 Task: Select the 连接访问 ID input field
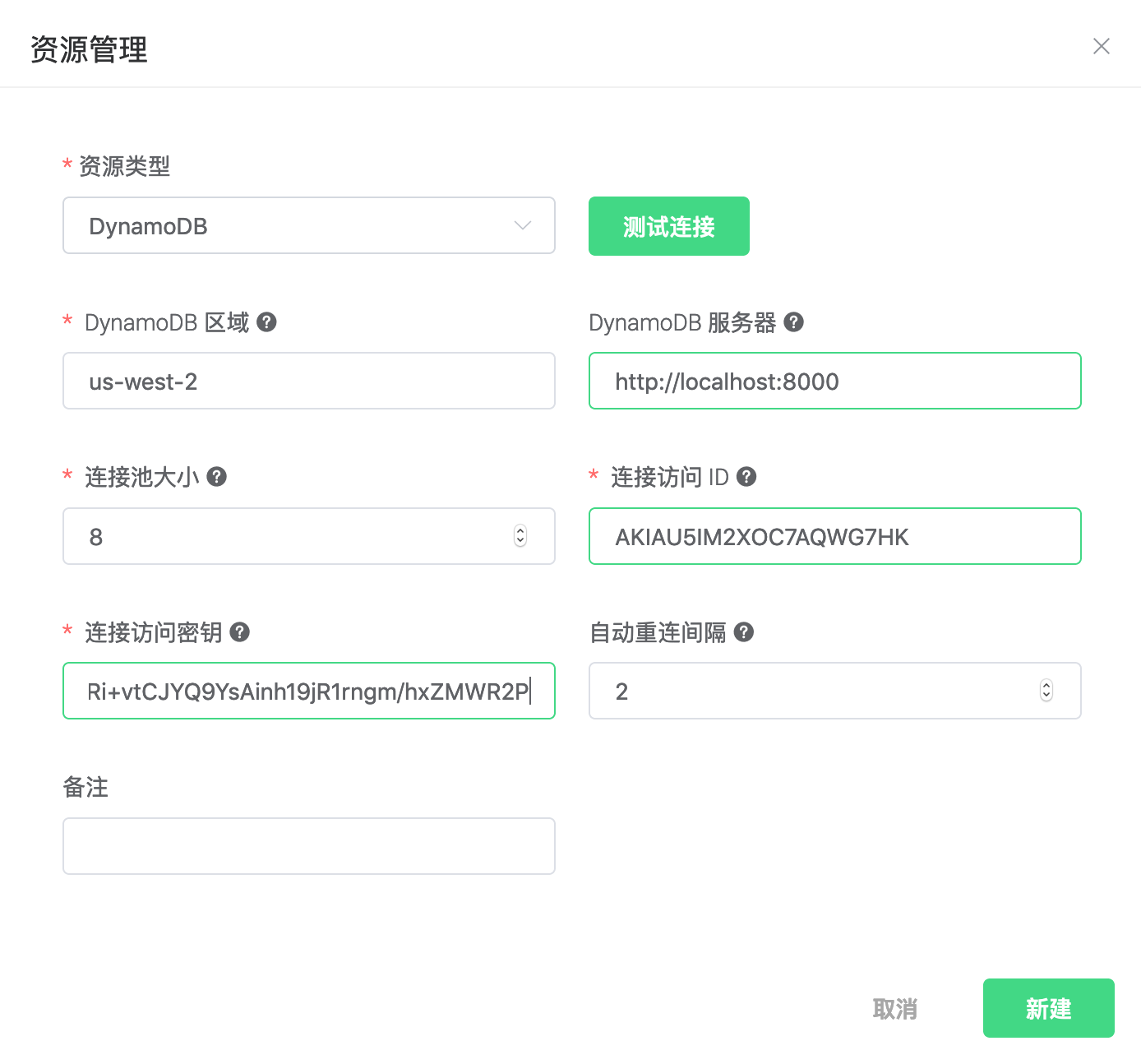click(x=834, y=537)
